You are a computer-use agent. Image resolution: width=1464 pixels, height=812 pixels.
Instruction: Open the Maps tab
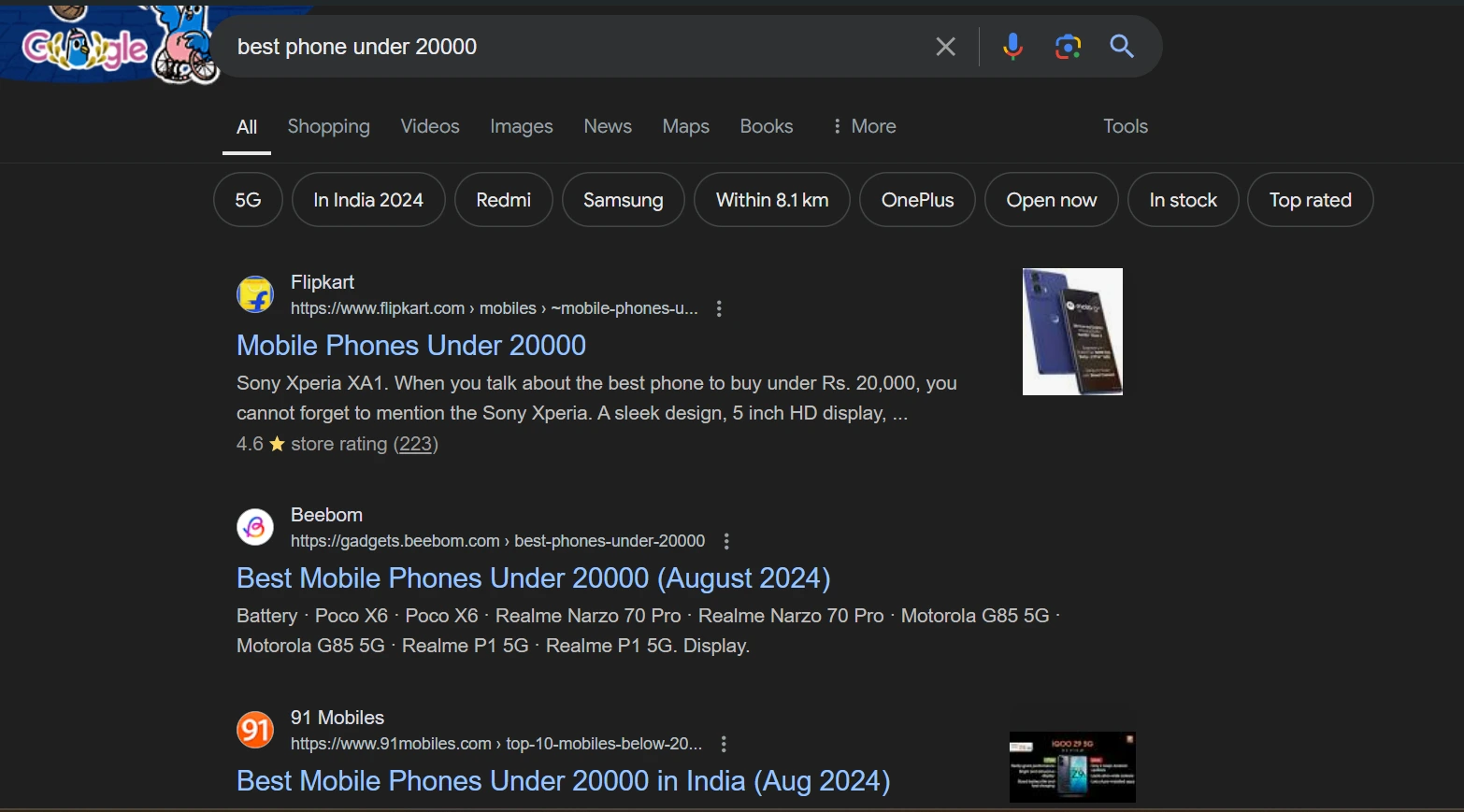coord(685,126)
